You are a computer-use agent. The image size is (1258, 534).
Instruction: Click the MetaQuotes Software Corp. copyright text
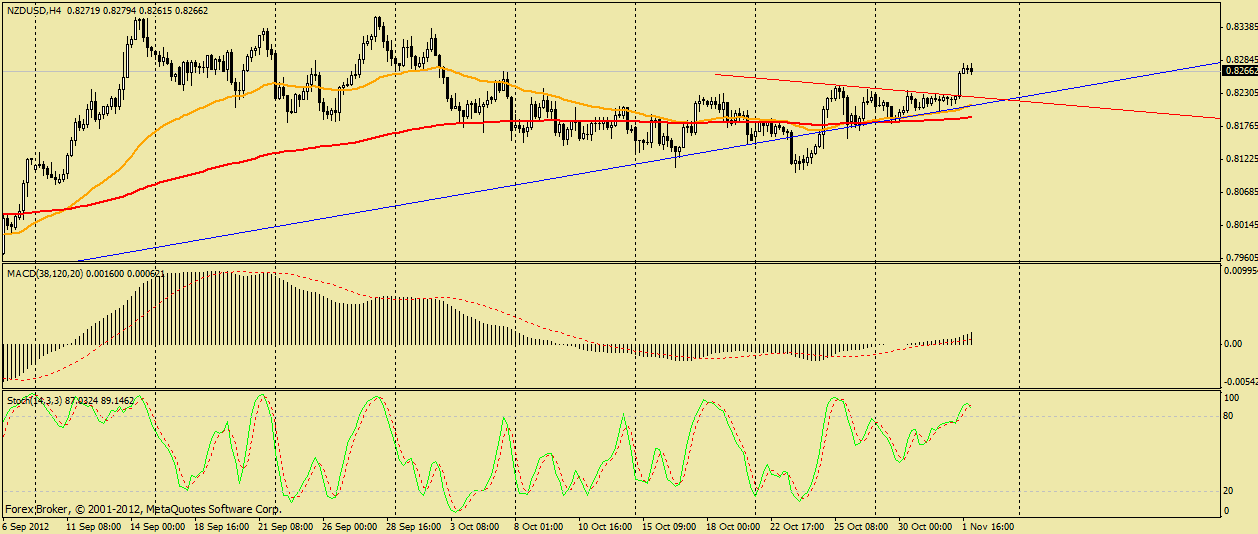pos(214,508)
